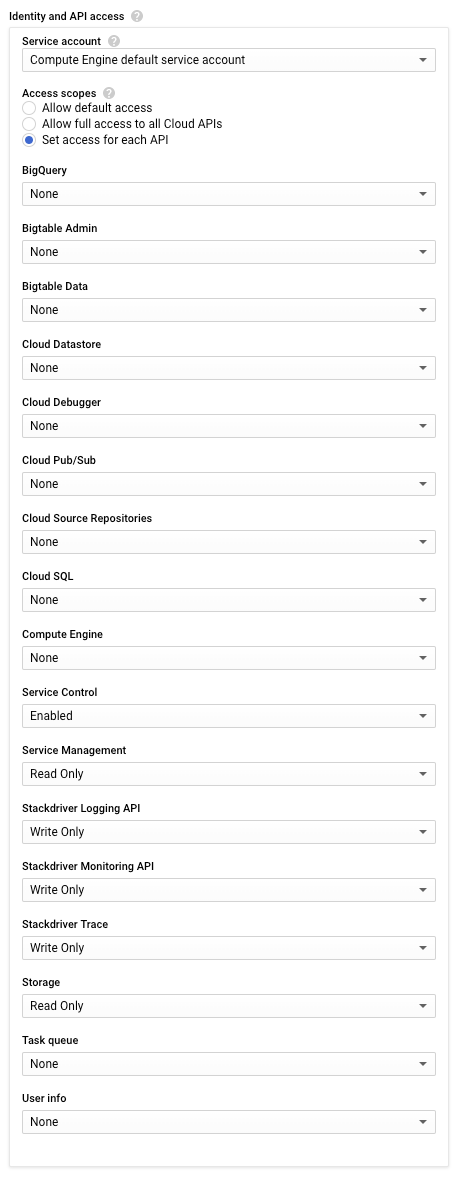The width and height of the screenshot is (460, 1179).
Task: Open the Task queue dropdown
Action: [x=228, y=1064]
